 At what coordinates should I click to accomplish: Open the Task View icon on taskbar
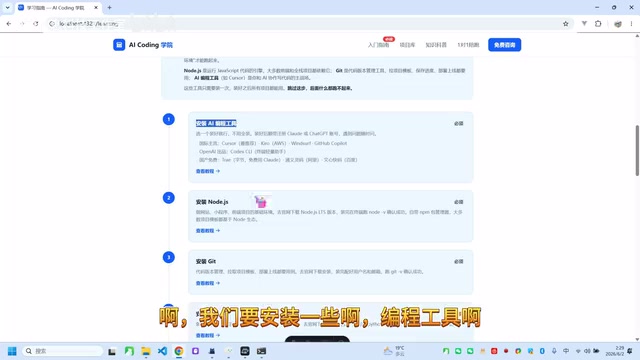(112, 351)
